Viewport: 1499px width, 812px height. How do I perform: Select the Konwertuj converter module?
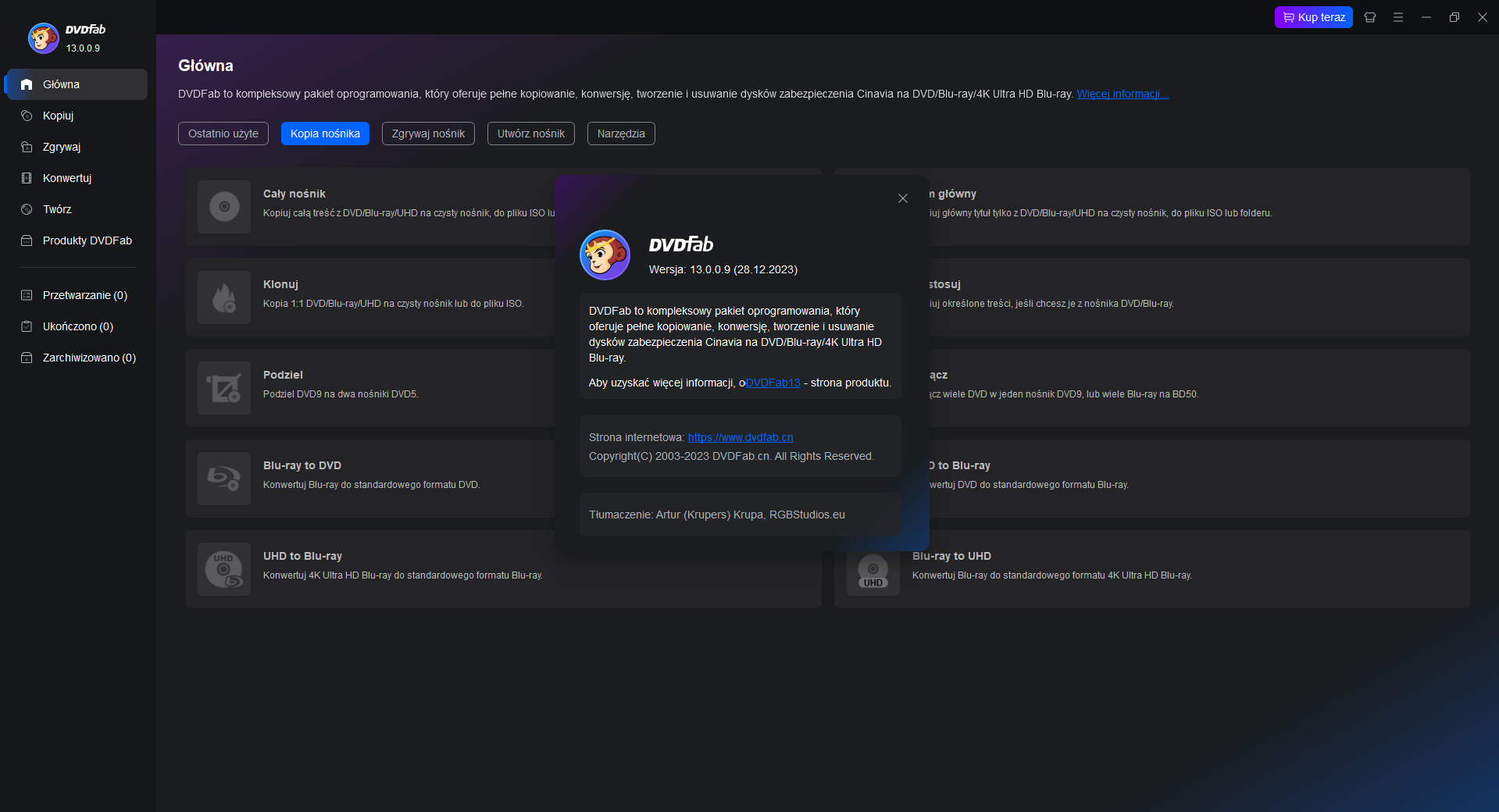tap(77, 178)
